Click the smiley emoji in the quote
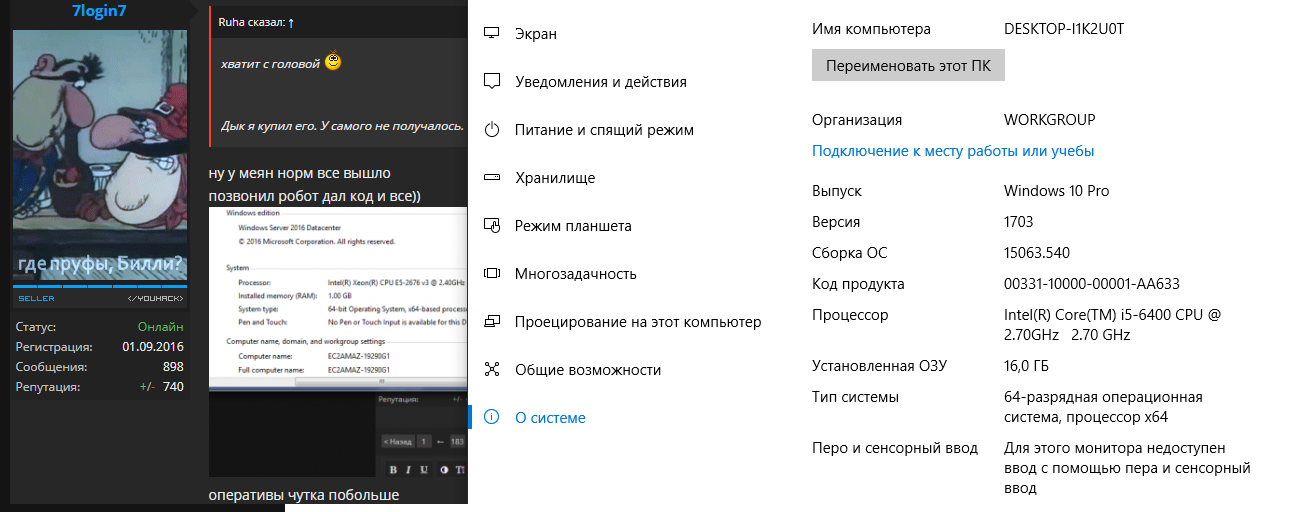This screenshot has width=1312, height=512. tap(334, 62)
